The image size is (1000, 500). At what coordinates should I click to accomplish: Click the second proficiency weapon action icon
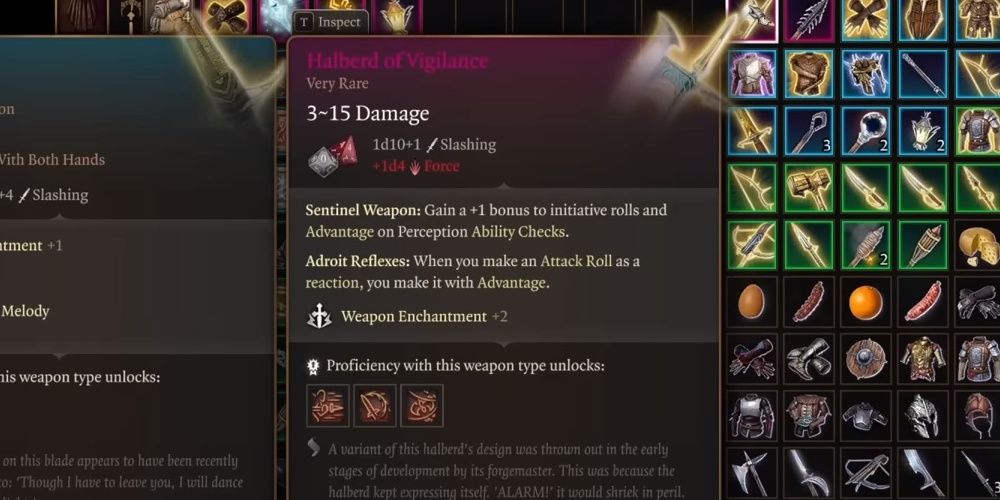coord(375,405)
